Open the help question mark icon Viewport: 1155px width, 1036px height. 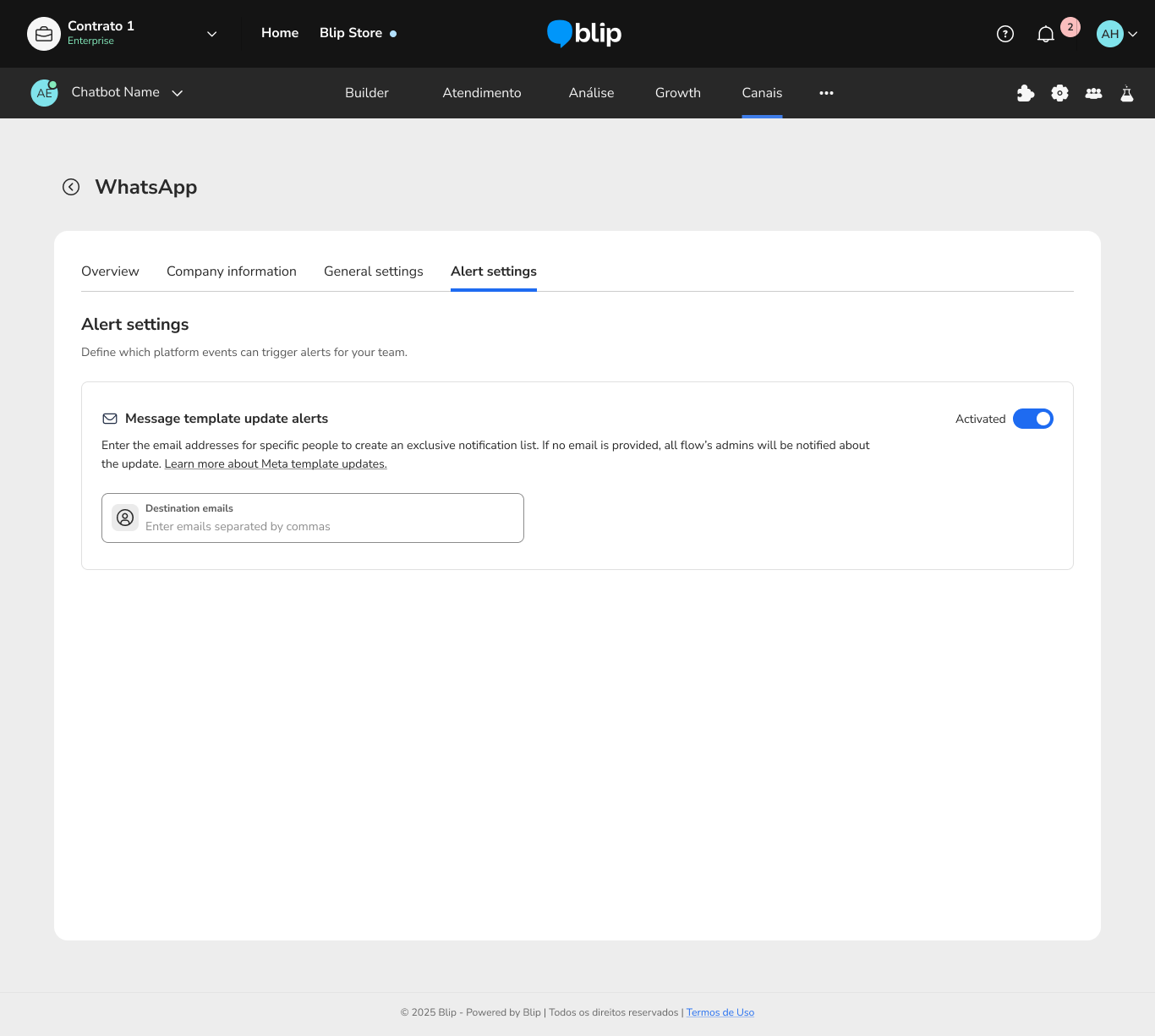pos(1004,34)
